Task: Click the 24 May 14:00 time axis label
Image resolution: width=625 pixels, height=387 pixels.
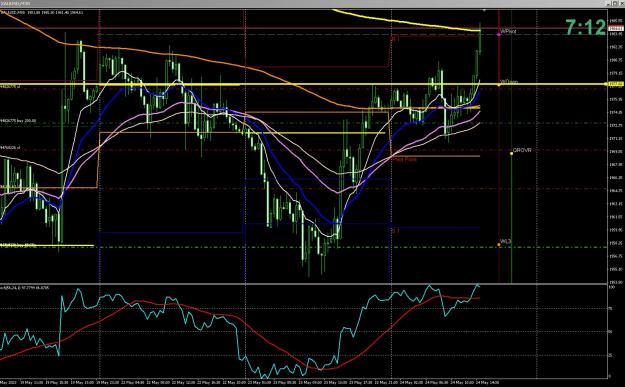Action: (x=486, y=382)
